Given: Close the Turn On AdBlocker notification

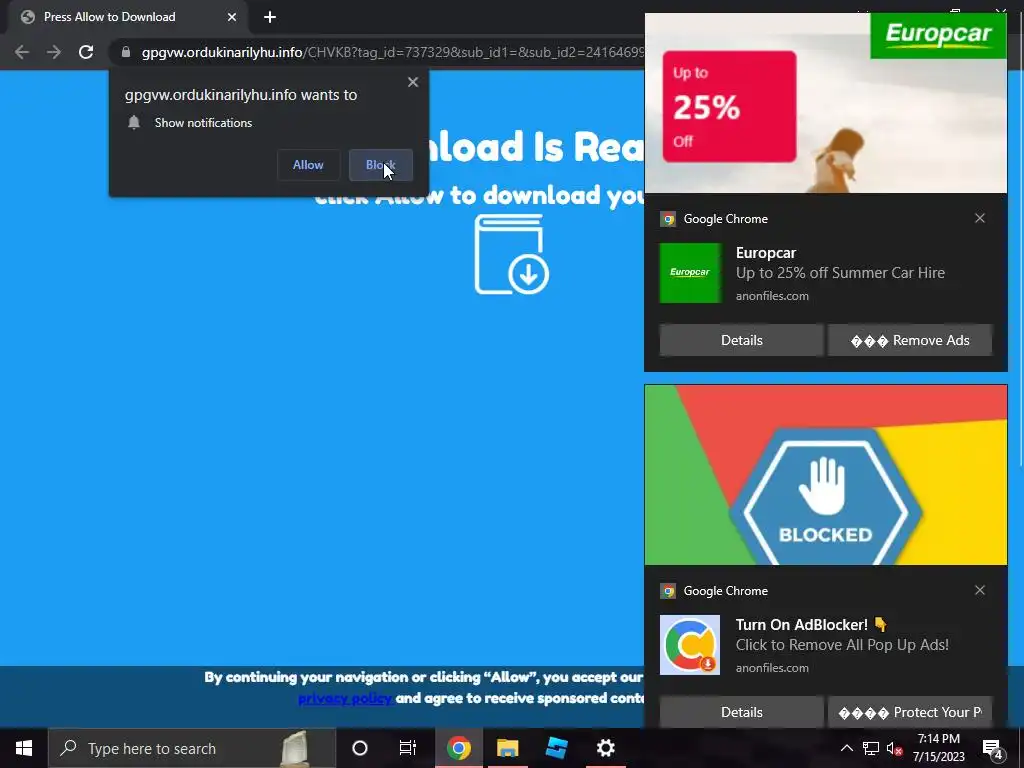Looking at the screenshot, I should point(980,590).
